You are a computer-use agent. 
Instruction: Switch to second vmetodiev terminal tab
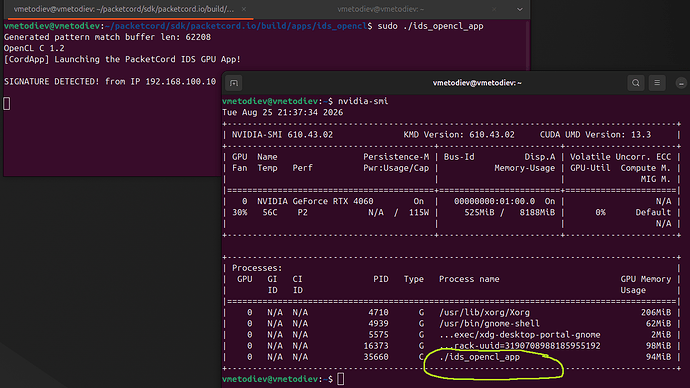point(381,9)
